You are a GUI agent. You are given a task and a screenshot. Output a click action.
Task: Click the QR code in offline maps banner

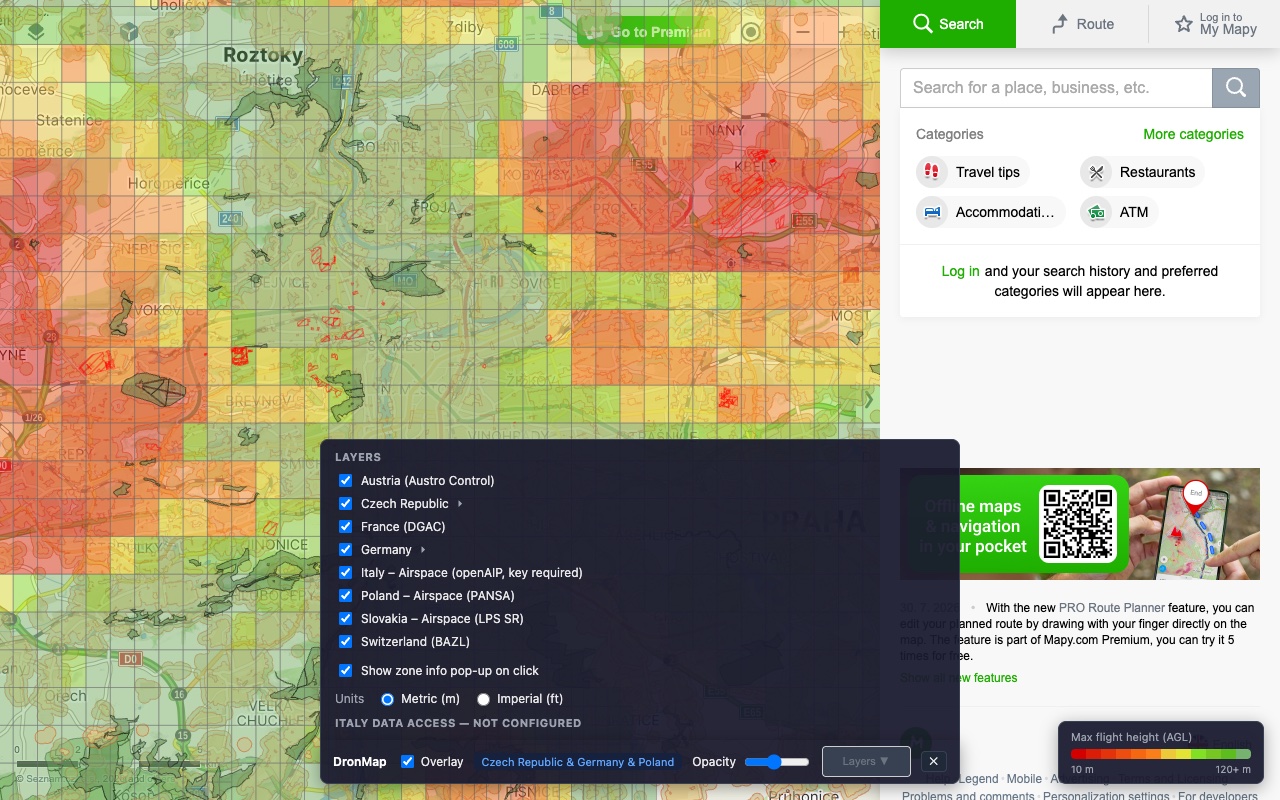(x=1077, y=524)
